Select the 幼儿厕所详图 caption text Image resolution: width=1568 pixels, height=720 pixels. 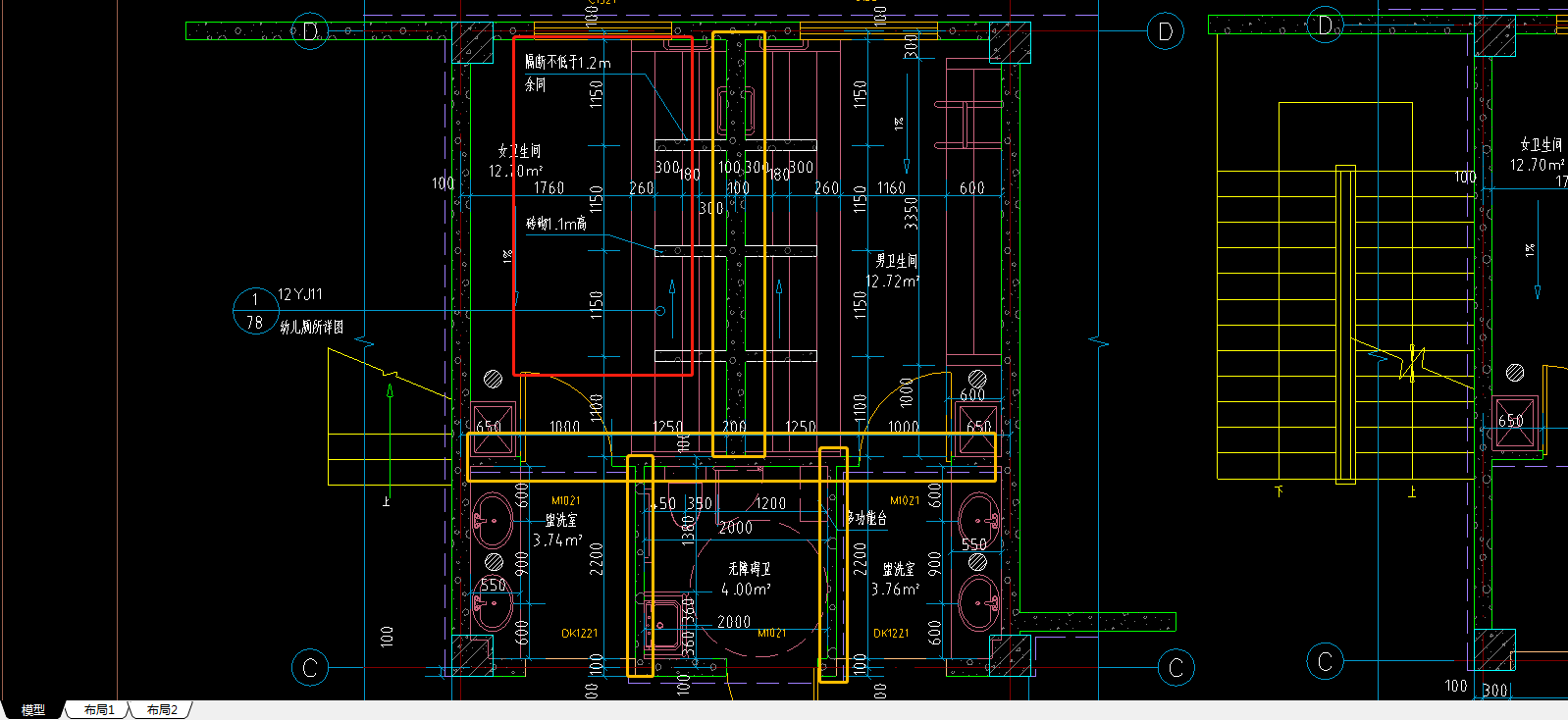(x=312, y=327)
